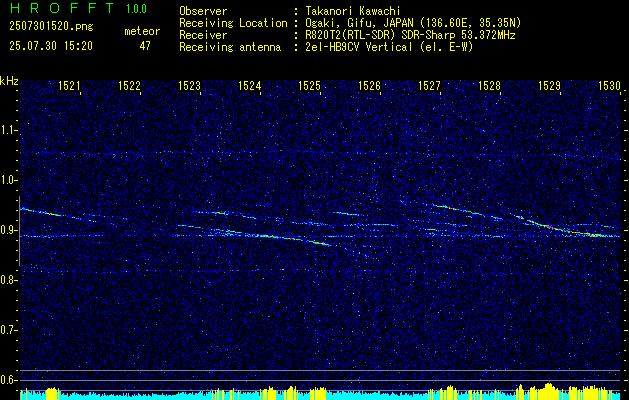
Task: Click the 0.9 frequency axis label
Action: [x=9, y=230]
